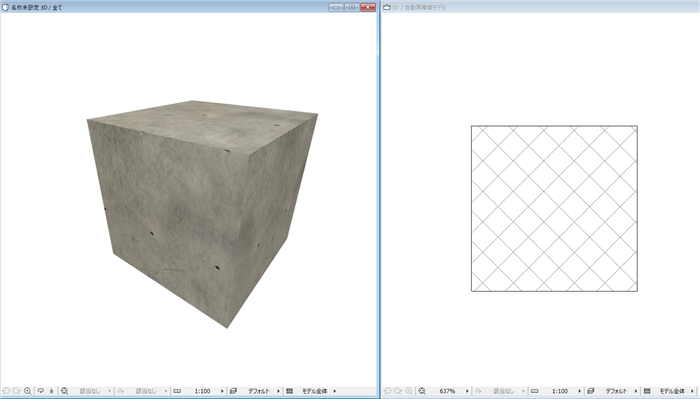Click デフォルト label in S1 window

coord(617,391)
